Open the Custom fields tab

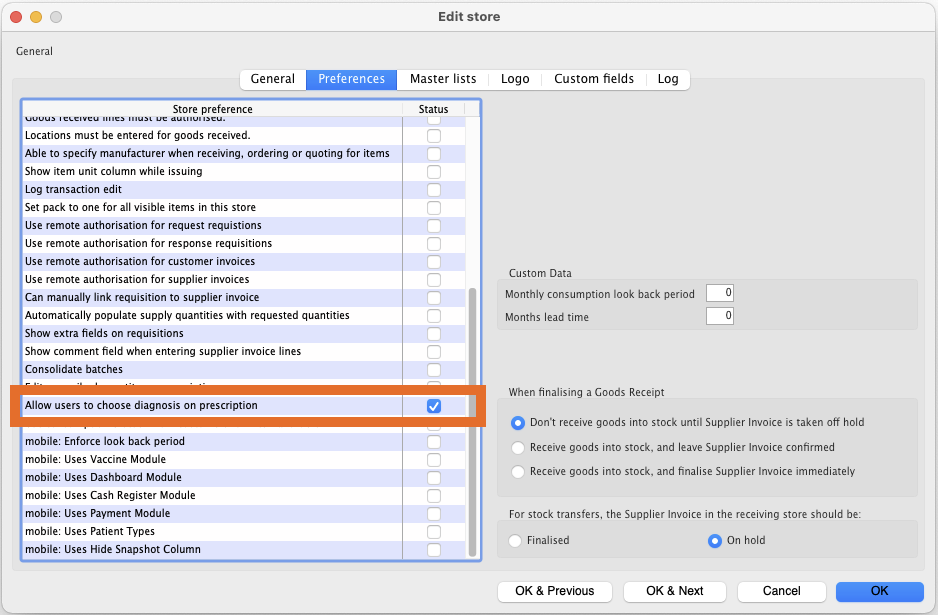[594, 79]
